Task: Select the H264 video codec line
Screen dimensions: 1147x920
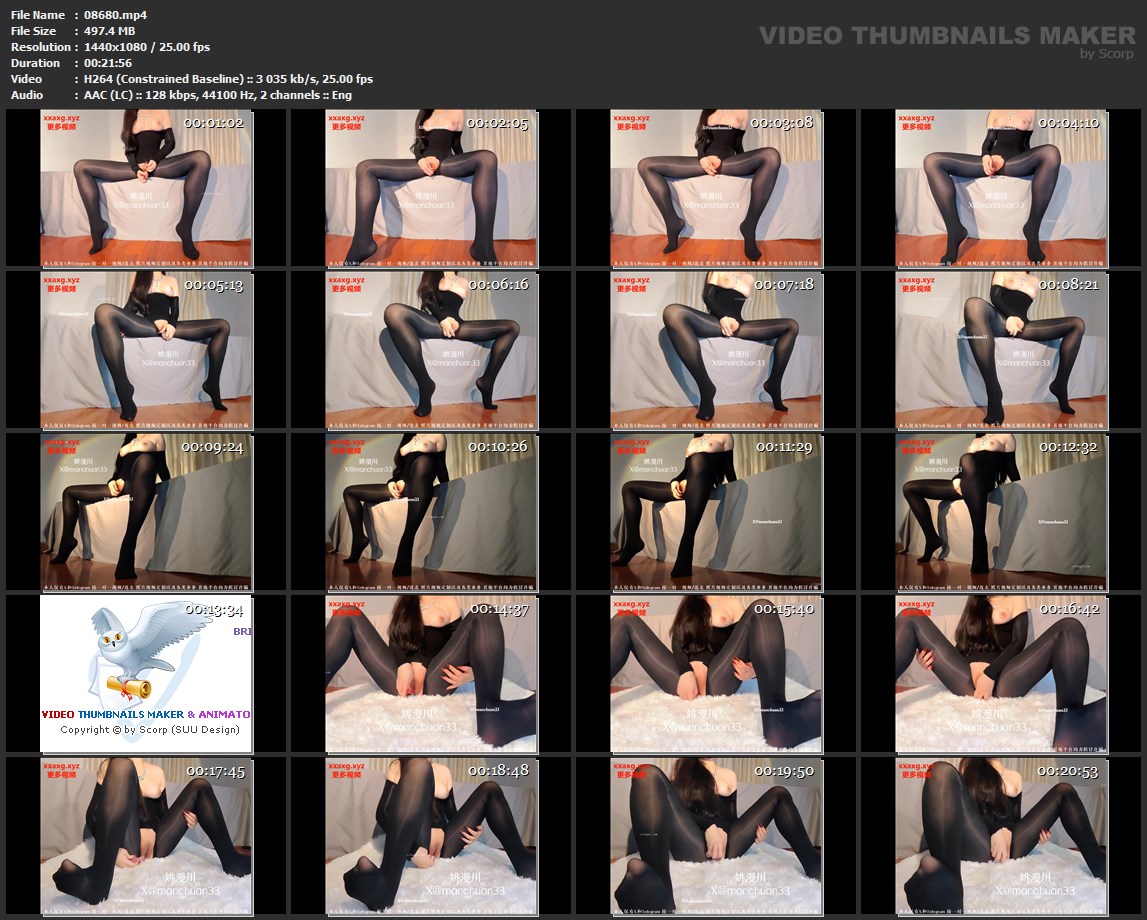Action: [228, 79]
